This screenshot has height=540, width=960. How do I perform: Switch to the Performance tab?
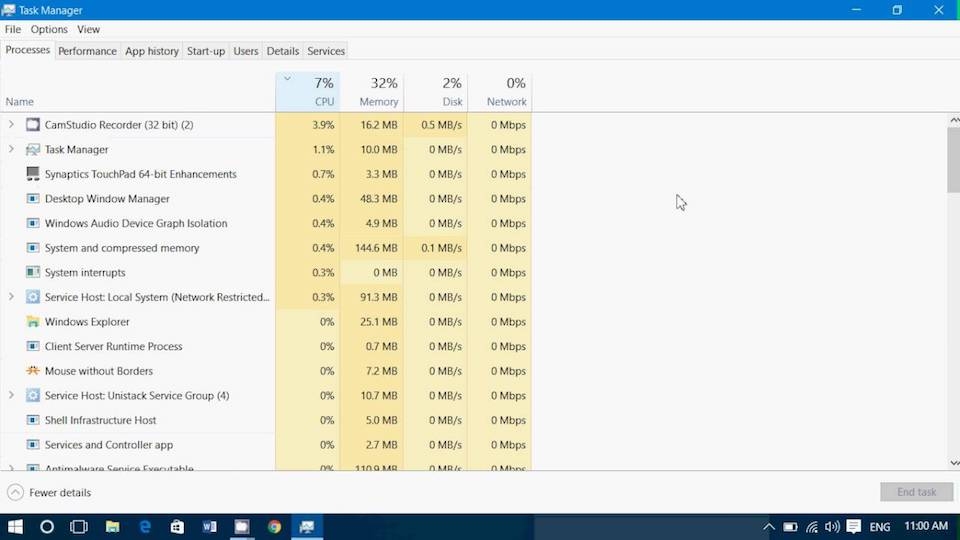click(x=87, y=51)
